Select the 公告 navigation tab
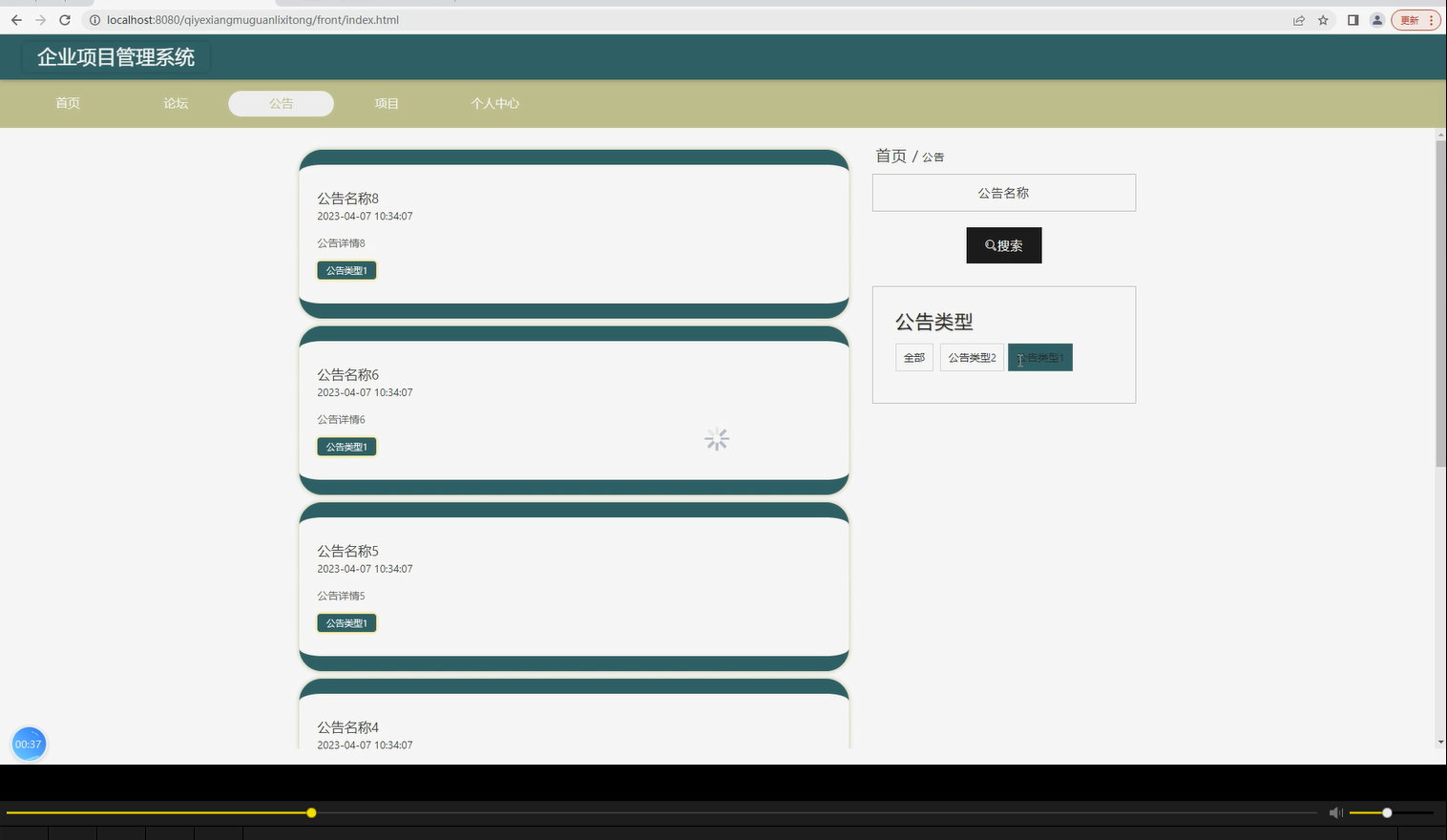The width and height of the screenshot is (1447, 840). tap(281, 103)
